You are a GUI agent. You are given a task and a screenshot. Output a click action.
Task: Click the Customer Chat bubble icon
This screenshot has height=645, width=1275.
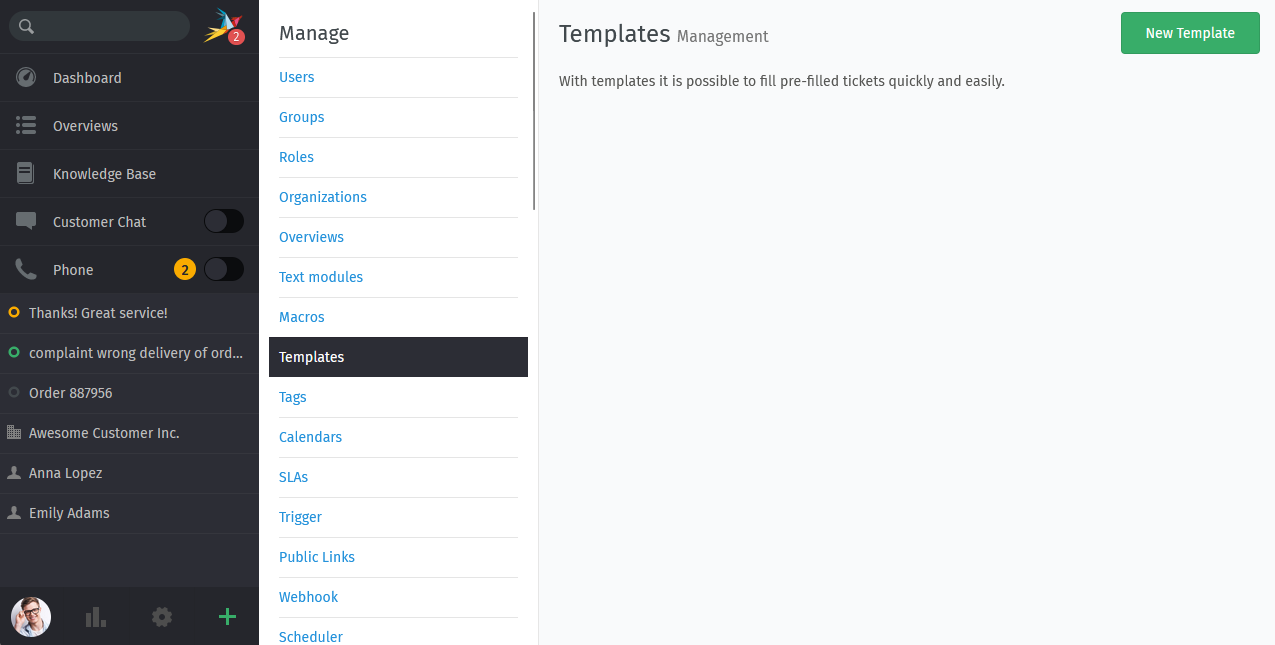26,222
